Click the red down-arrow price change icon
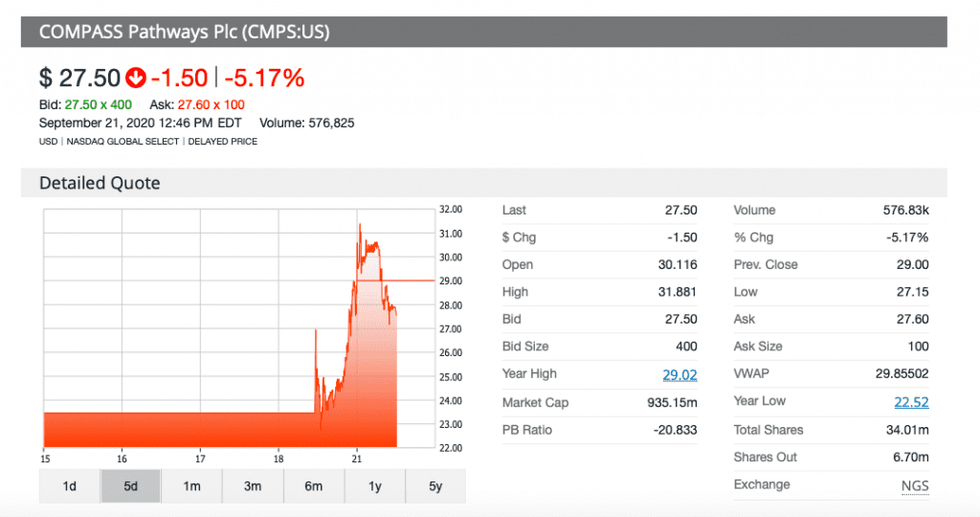Image resolution: width=980 pixels, height=517 pixels. [x=136, y=78]
